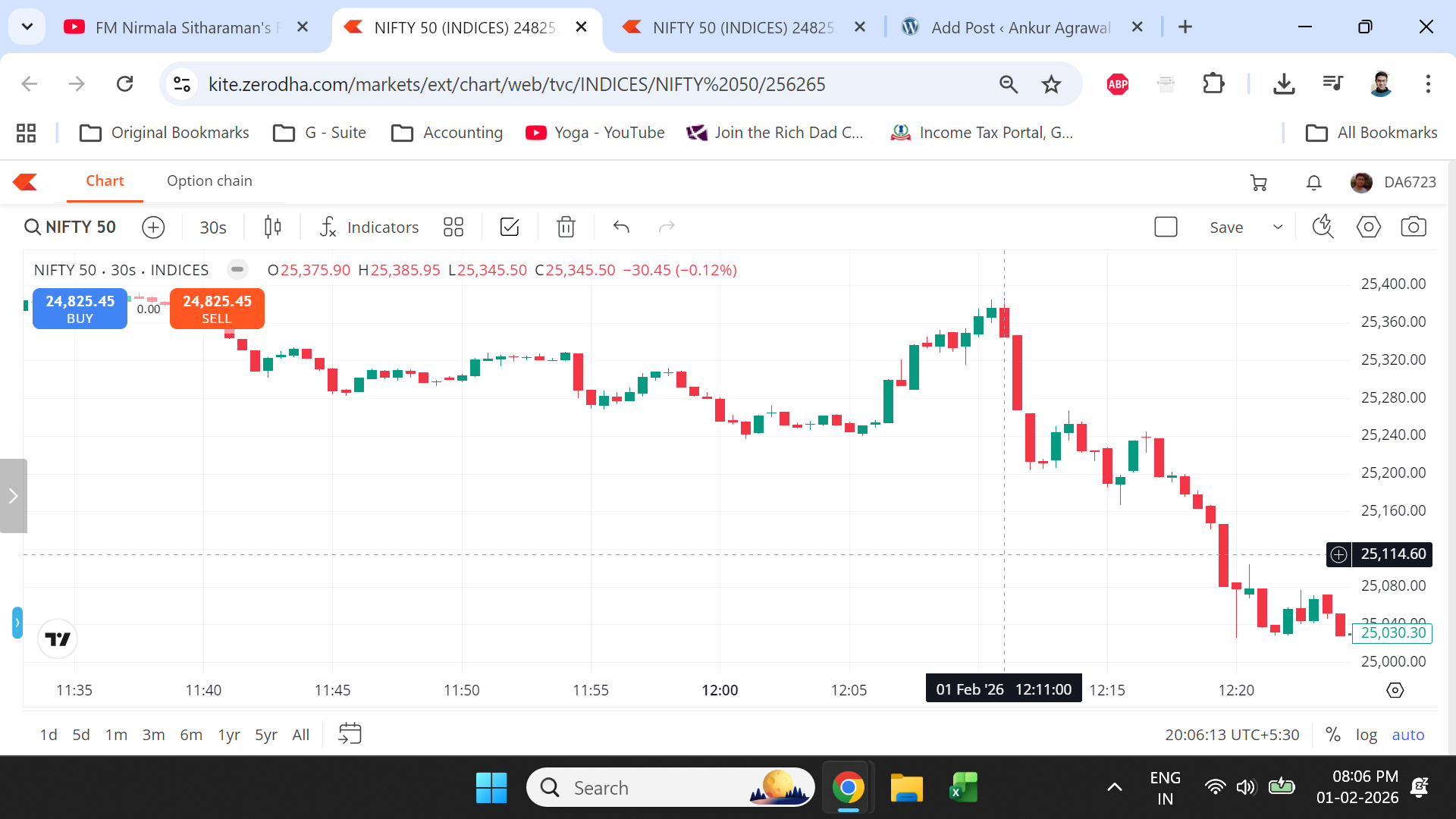Image resolution: width=1456 pixels, height=819 pixels.
Task: Toggle percent scale mode
Action: click(1332, 734)
